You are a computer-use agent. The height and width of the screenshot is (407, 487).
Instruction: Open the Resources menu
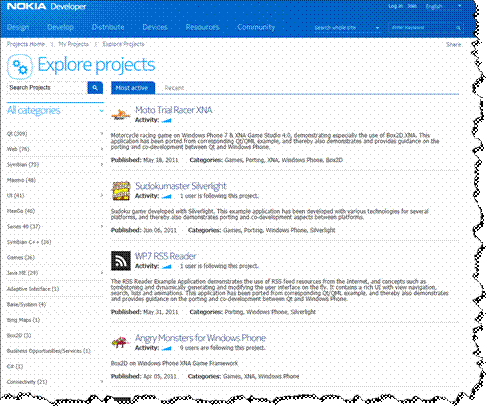point(202,27)
